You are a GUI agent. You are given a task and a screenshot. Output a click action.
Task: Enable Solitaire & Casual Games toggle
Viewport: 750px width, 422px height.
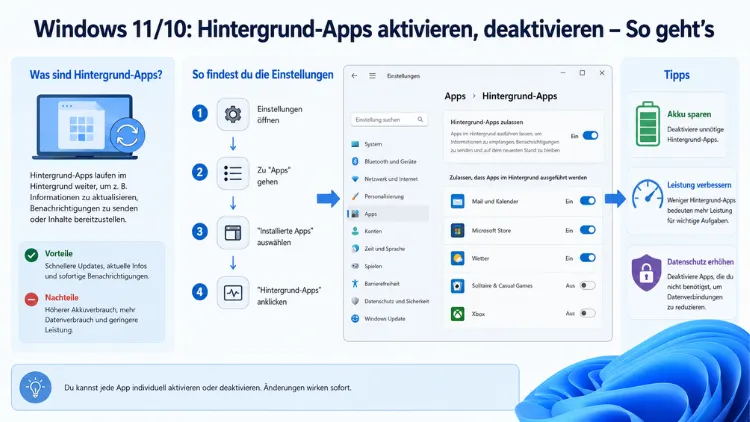coord(587,286)
